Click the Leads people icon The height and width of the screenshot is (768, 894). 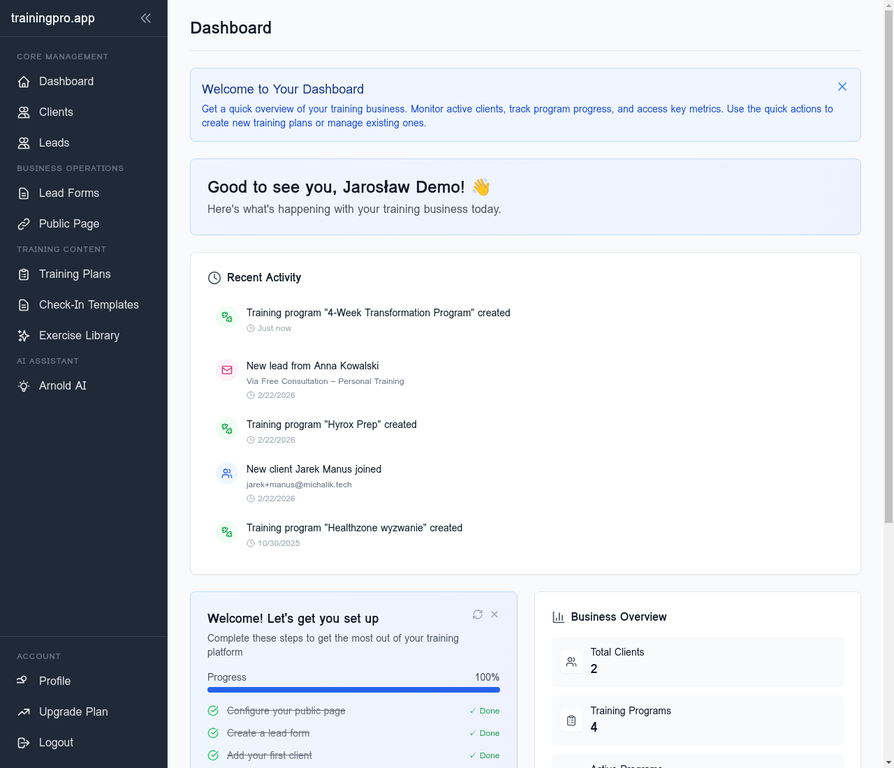24,143
